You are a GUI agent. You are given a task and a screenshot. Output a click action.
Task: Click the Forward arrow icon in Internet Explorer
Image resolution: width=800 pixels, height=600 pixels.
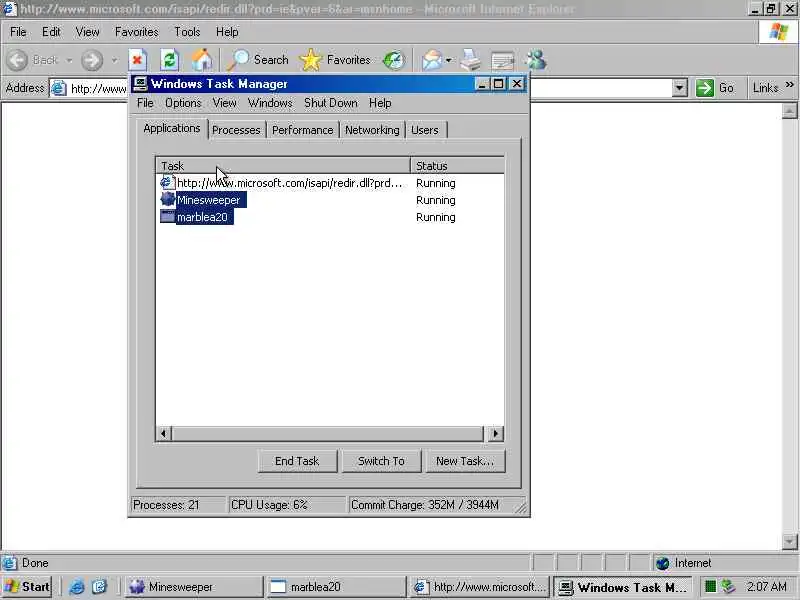(92, 60)
